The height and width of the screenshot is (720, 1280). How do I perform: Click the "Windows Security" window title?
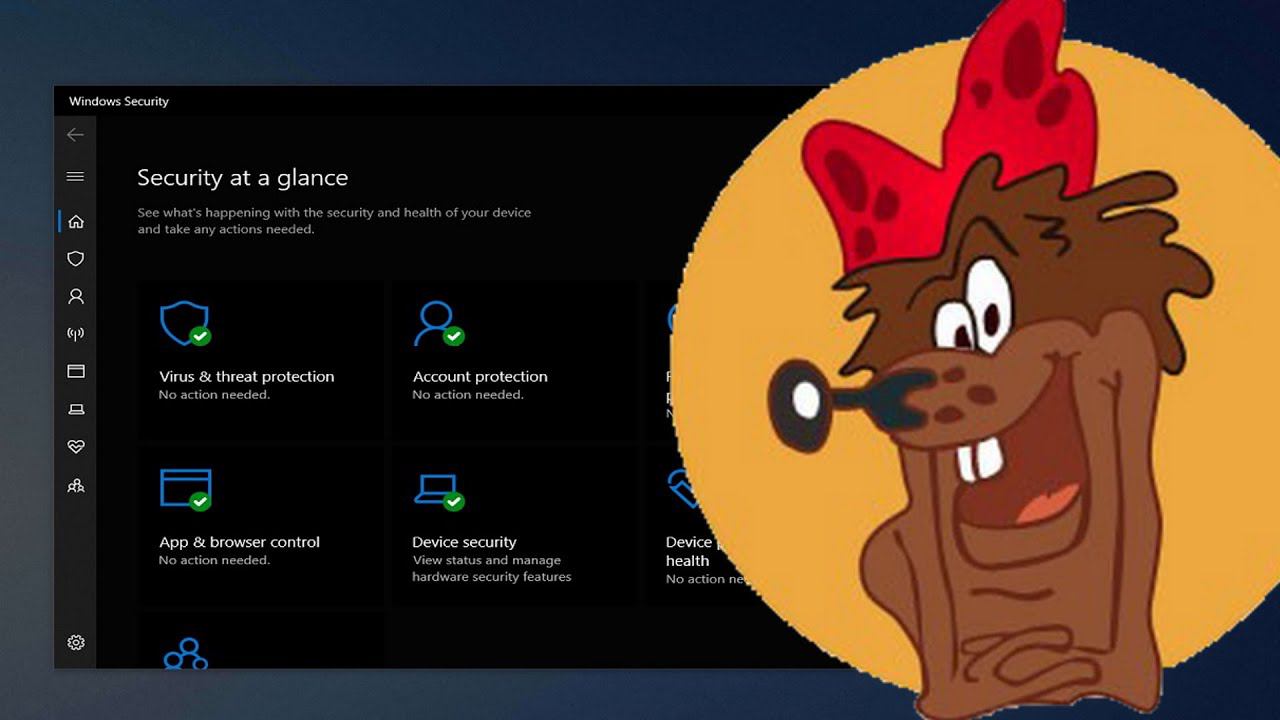click(119, 101)
